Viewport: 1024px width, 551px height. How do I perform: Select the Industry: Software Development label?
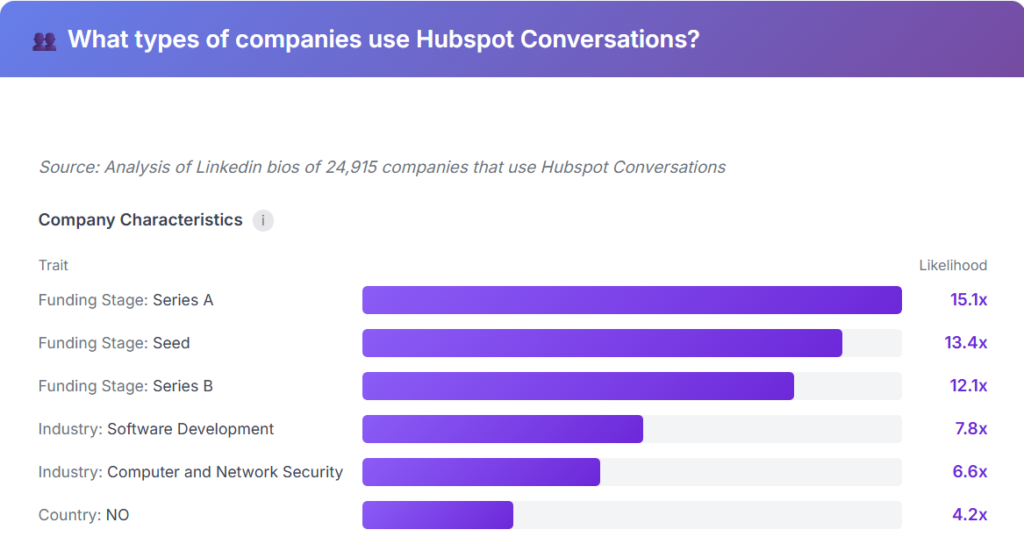click(x=156, y=429)
